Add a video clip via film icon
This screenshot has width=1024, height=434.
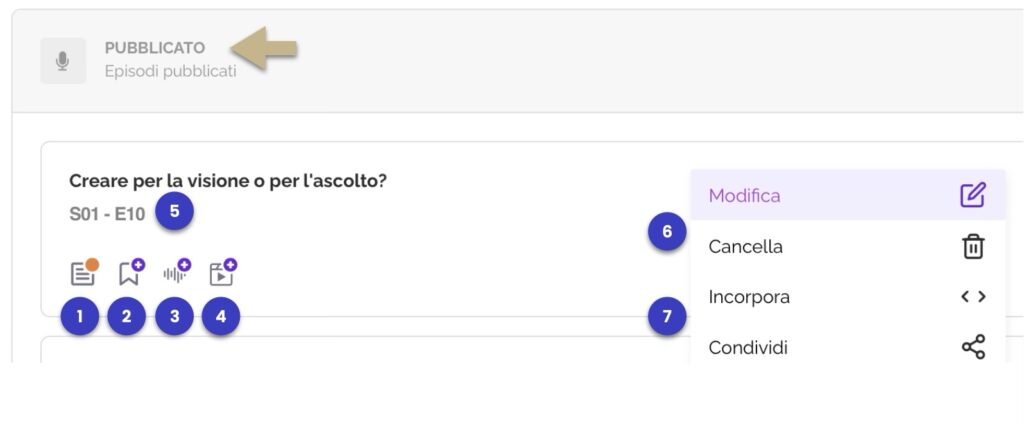point(223,273)
